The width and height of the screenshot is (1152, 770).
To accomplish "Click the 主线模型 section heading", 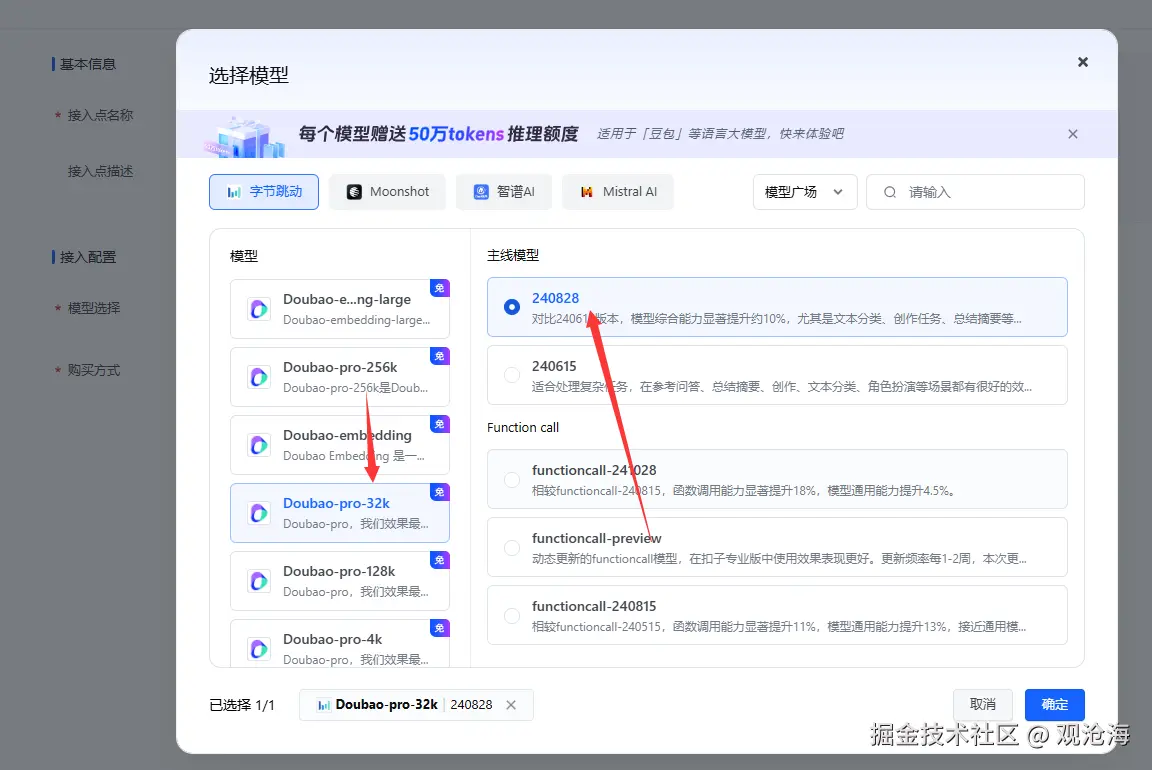I will click(513, 256).
